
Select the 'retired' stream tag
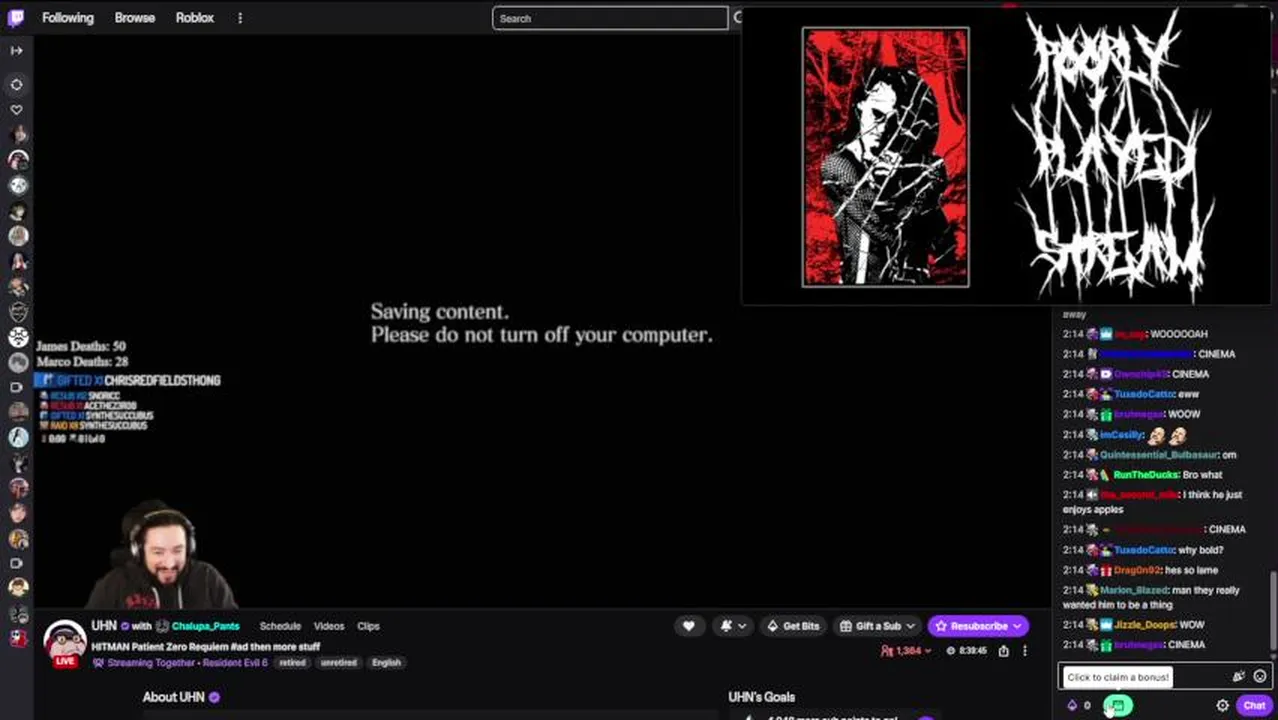coord(292,663)
